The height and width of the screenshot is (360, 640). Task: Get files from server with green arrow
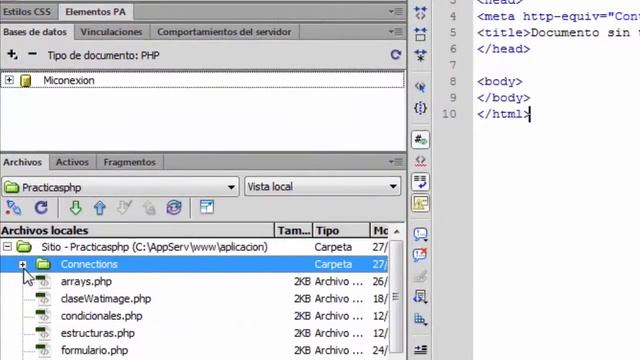(x=76, y=208)
